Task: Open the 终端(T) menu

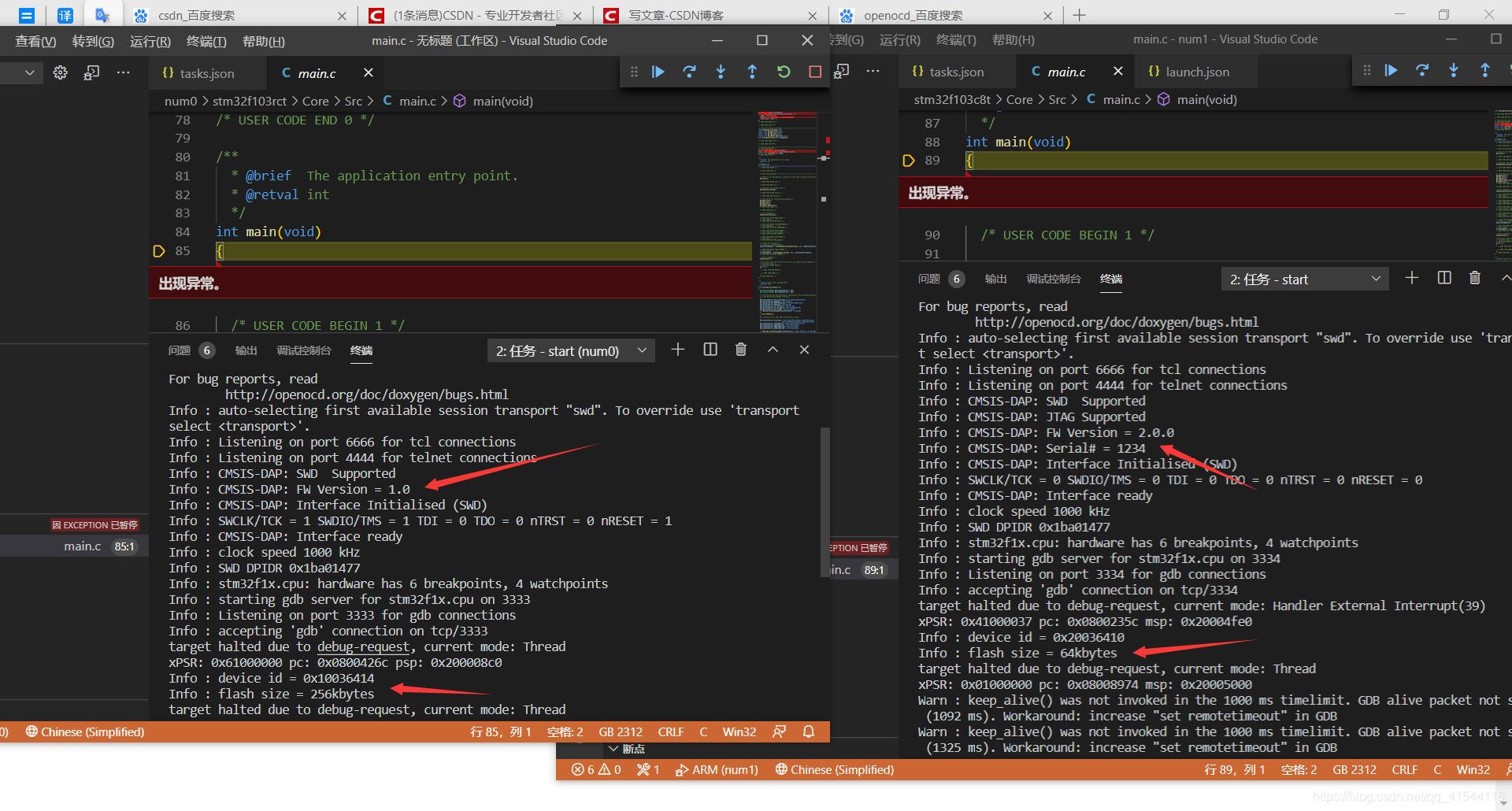Action: (x=206, y=41)
